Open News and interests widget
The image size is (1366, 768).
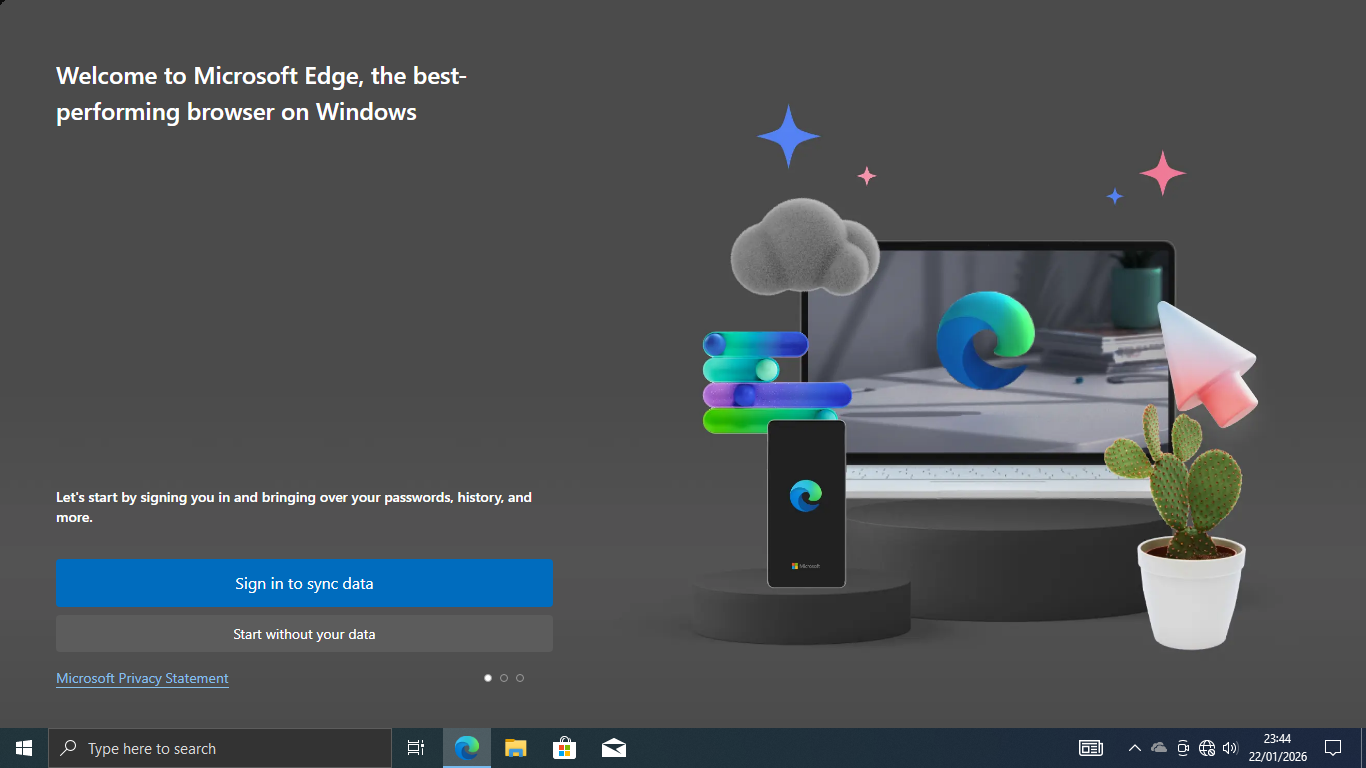tap(1091, 748)
